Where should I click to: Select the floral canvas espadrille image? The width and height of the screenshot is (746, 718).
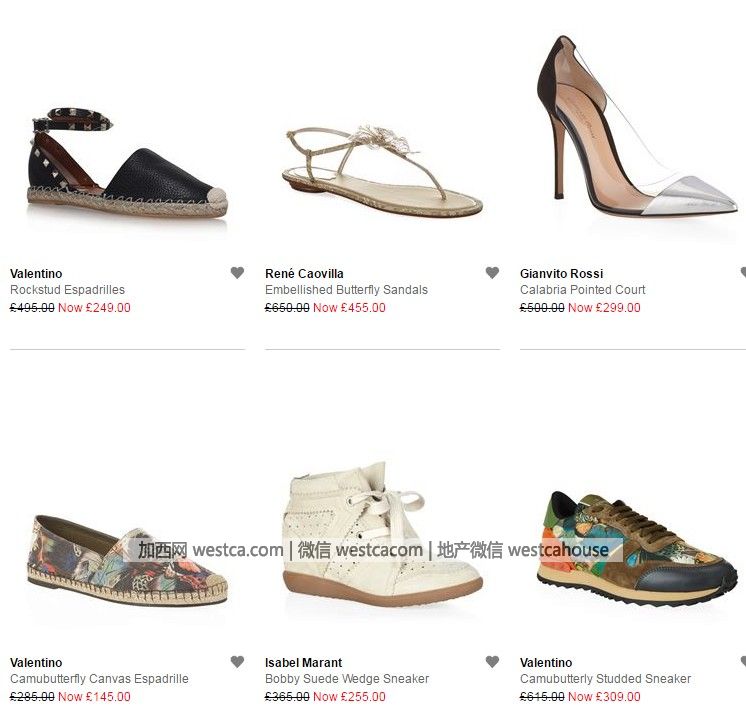127,560
